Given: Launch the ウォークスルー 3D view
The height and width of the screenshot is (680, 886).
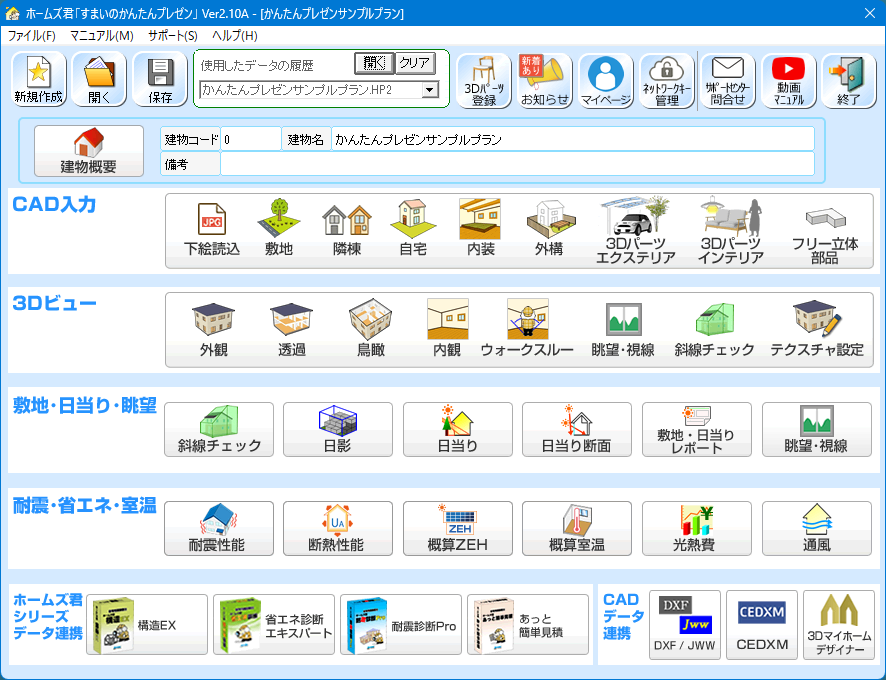Looking at the screenshot, I should point(527,331).
